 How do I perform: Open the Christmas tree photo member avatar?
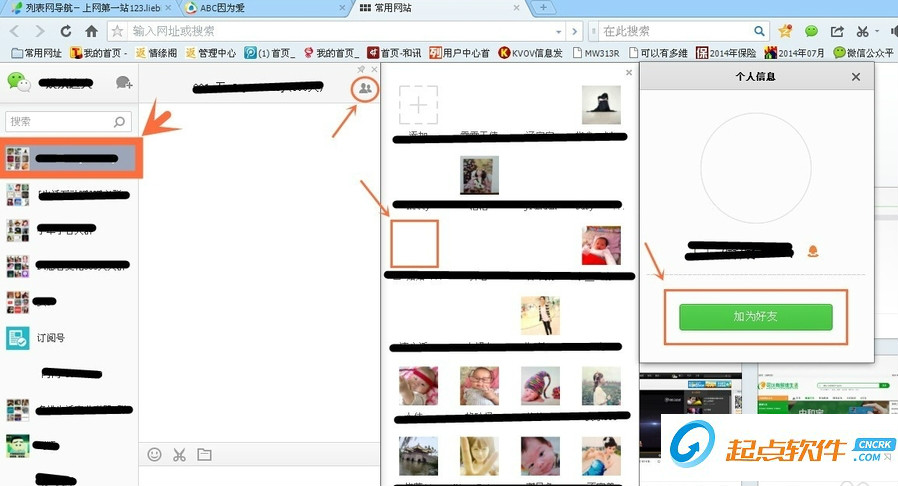pos(479,175)
